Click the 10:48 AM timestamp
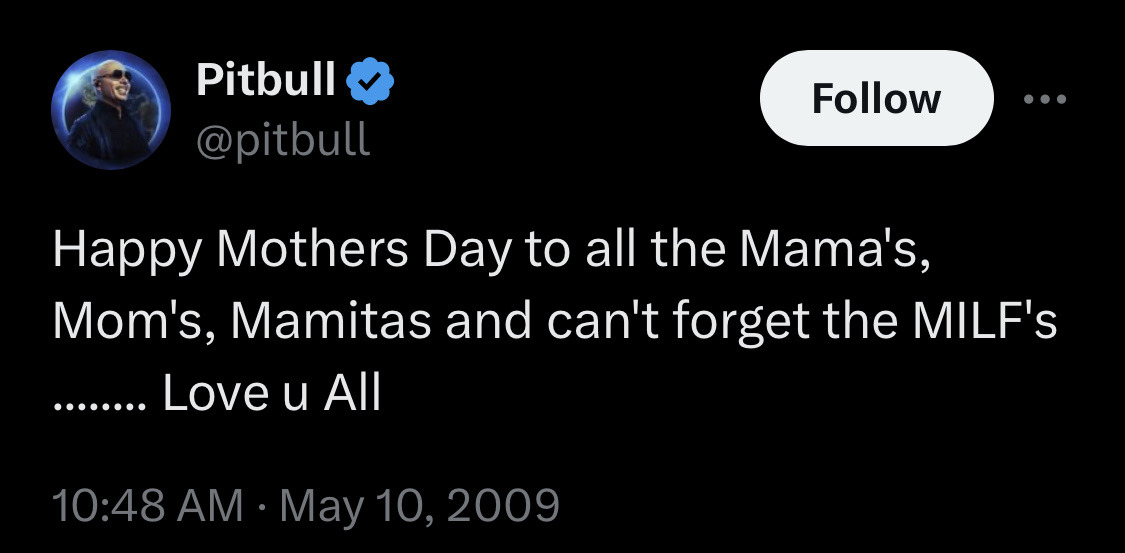Screen dimensions: 1125x553 (148, 504)
